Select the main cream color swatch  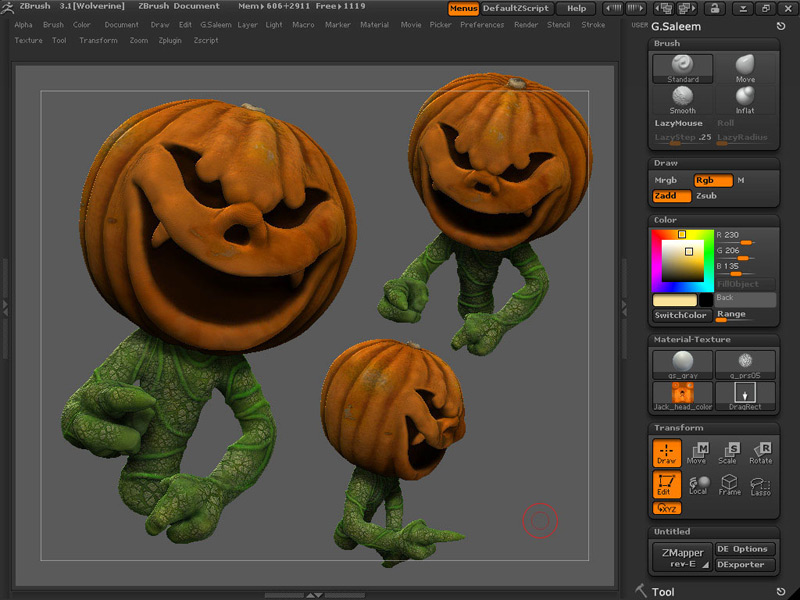coord(674,300)
